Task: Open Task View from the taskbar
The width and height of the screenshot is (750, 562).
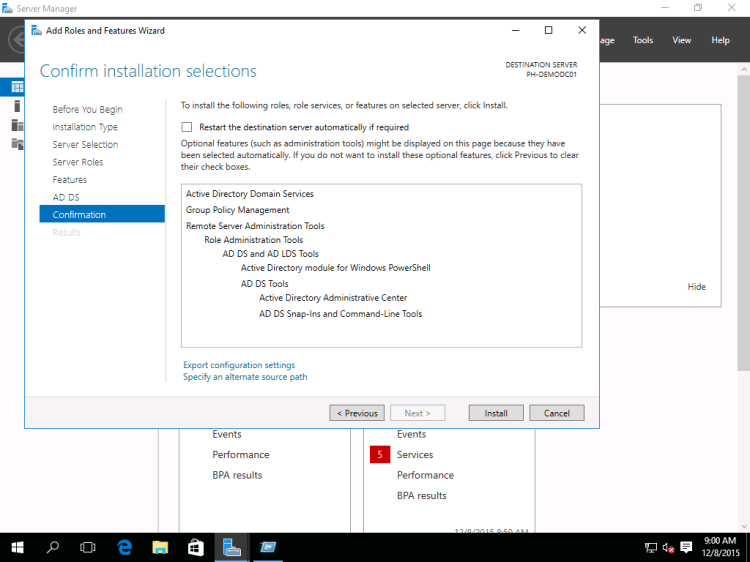Action: (88, 547)
